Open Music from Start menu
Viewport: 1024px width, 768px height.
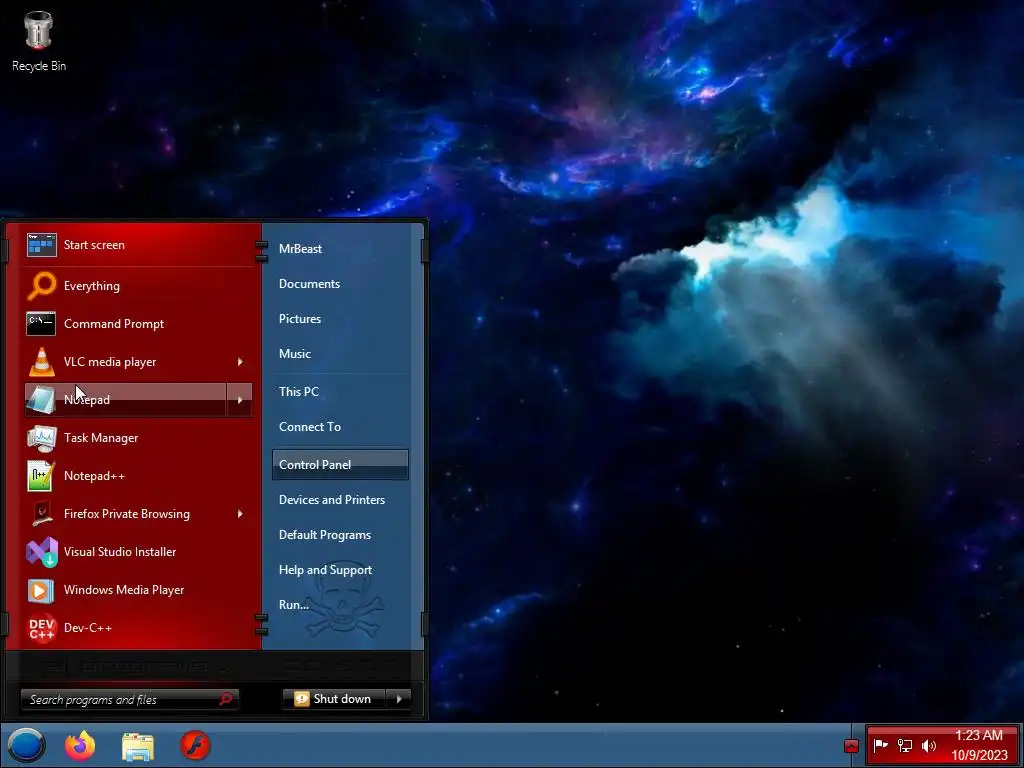click(x=295, y=354)
